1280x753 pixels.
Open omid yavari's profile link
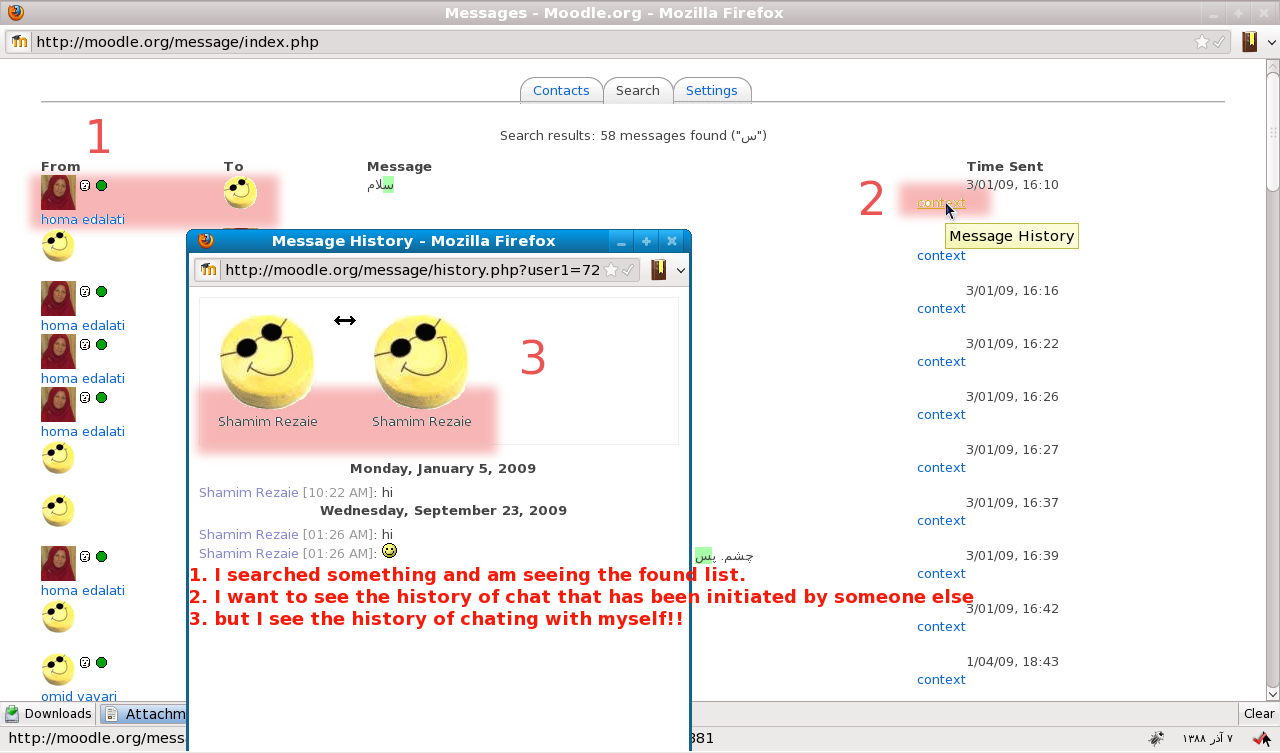(79, 696)
